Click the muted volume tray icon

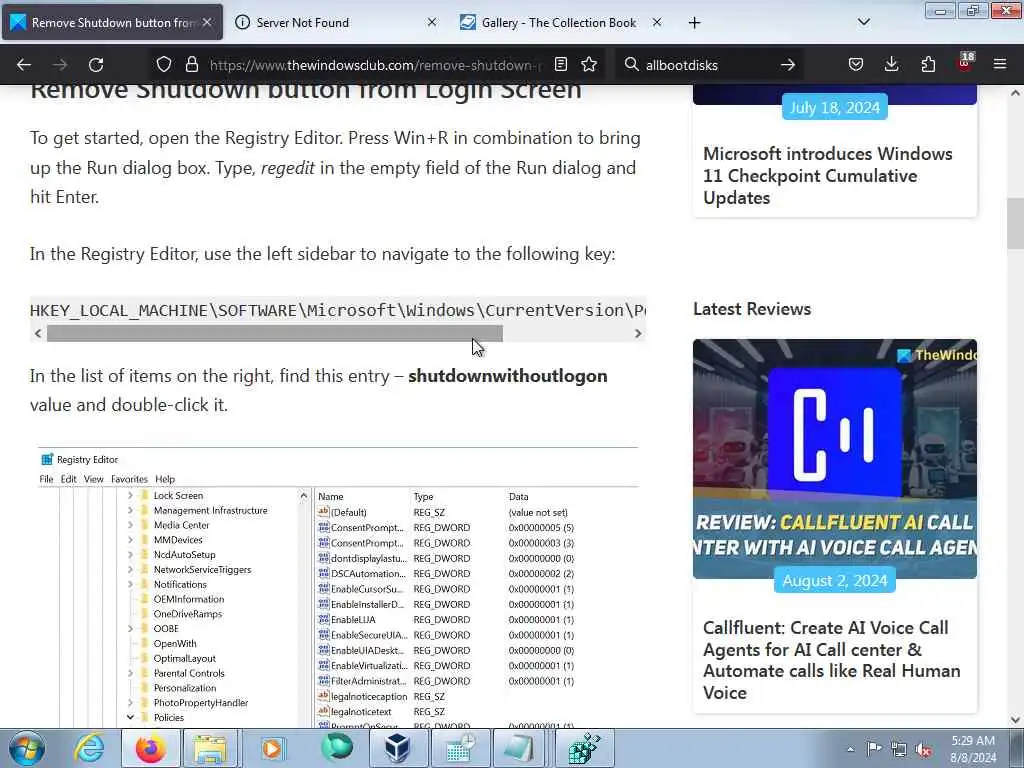tap(923, 749)
